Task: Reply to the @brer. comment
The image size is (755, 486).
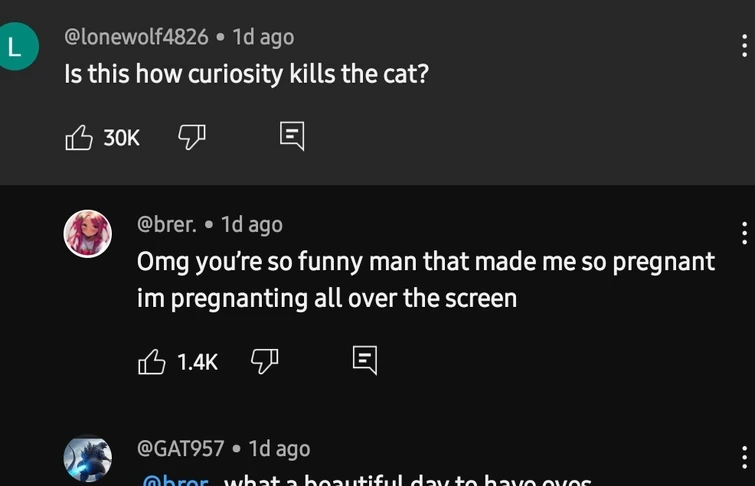Action: [365, 361]
